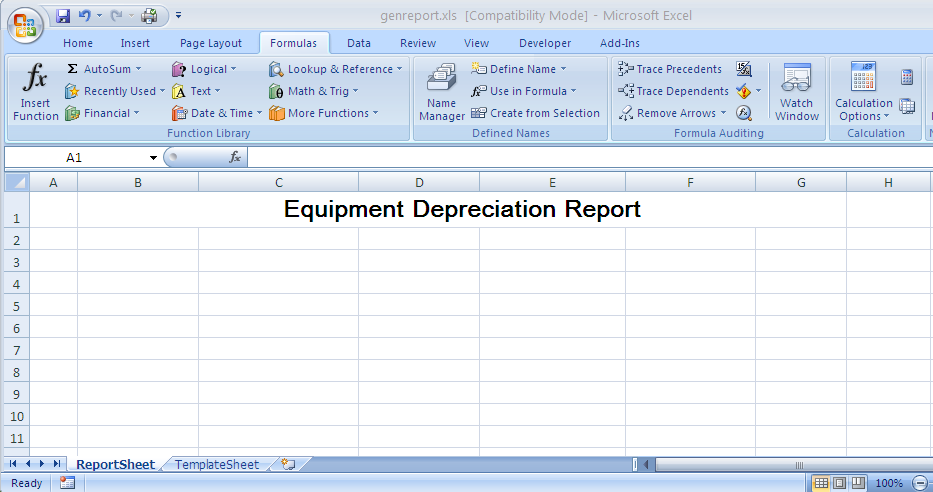Select row 5 header

17,306
